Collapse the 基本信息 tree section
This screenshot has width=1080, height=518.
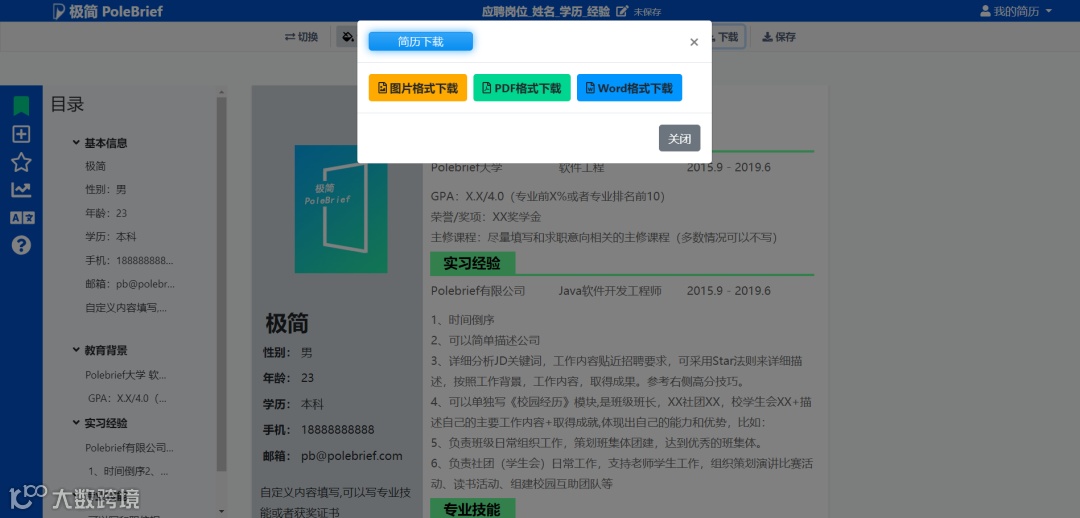point(76,143)
